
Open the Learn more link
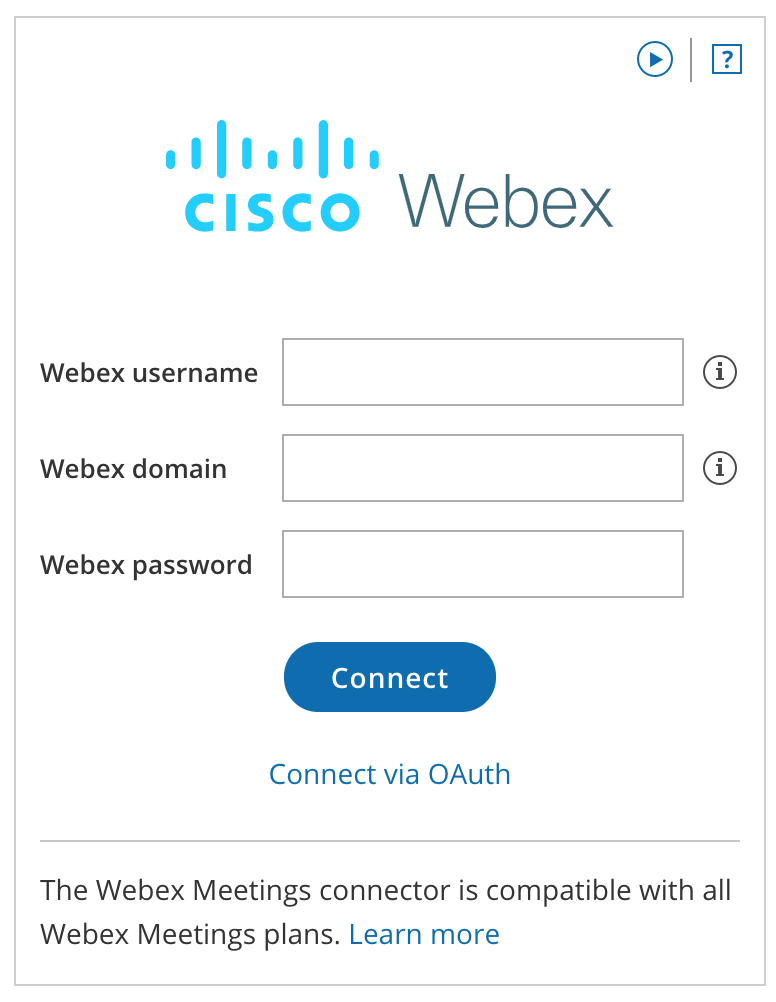point(424,934)
